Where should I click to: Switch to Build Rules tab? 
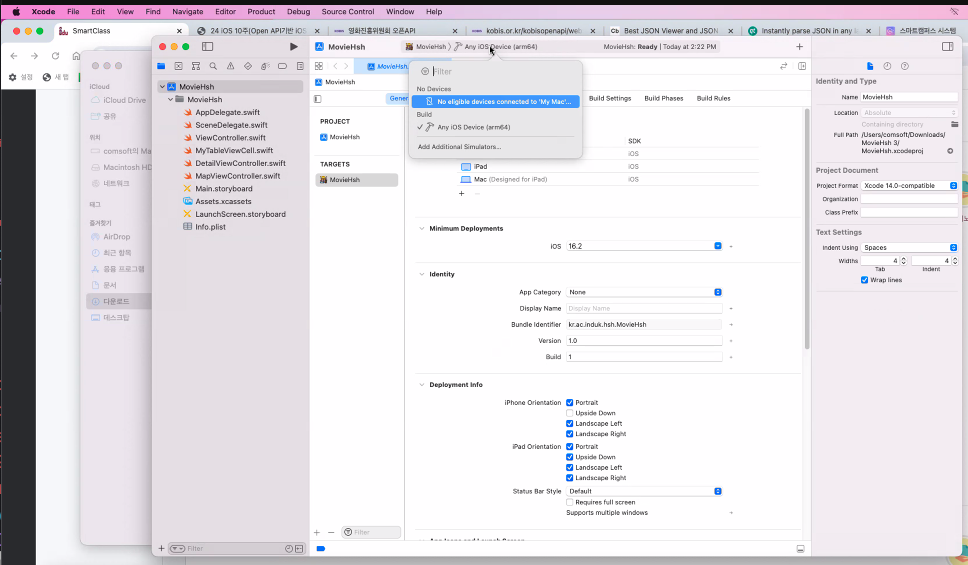click(713, 98)
